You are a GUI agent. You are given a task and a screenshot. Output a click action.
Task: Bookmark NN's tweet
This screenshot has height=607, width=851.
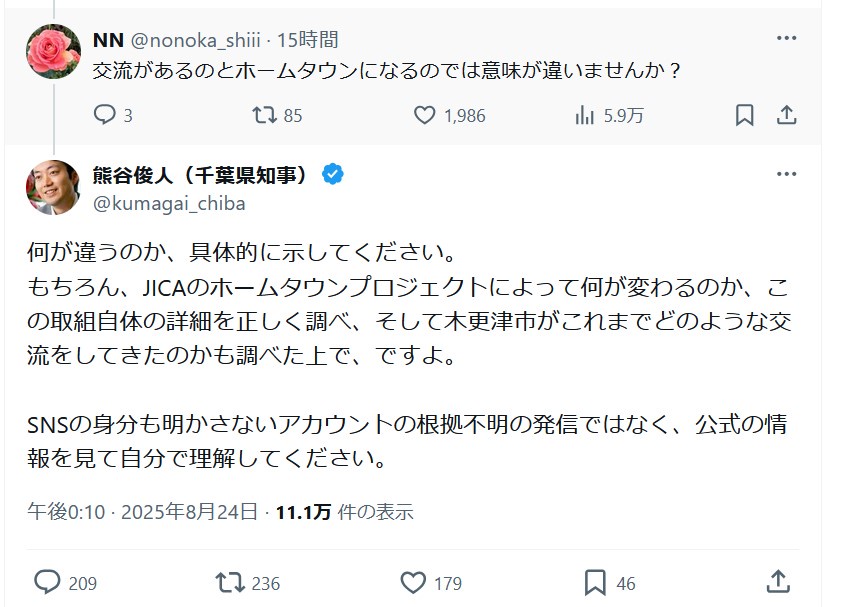(x=744, y=115)
